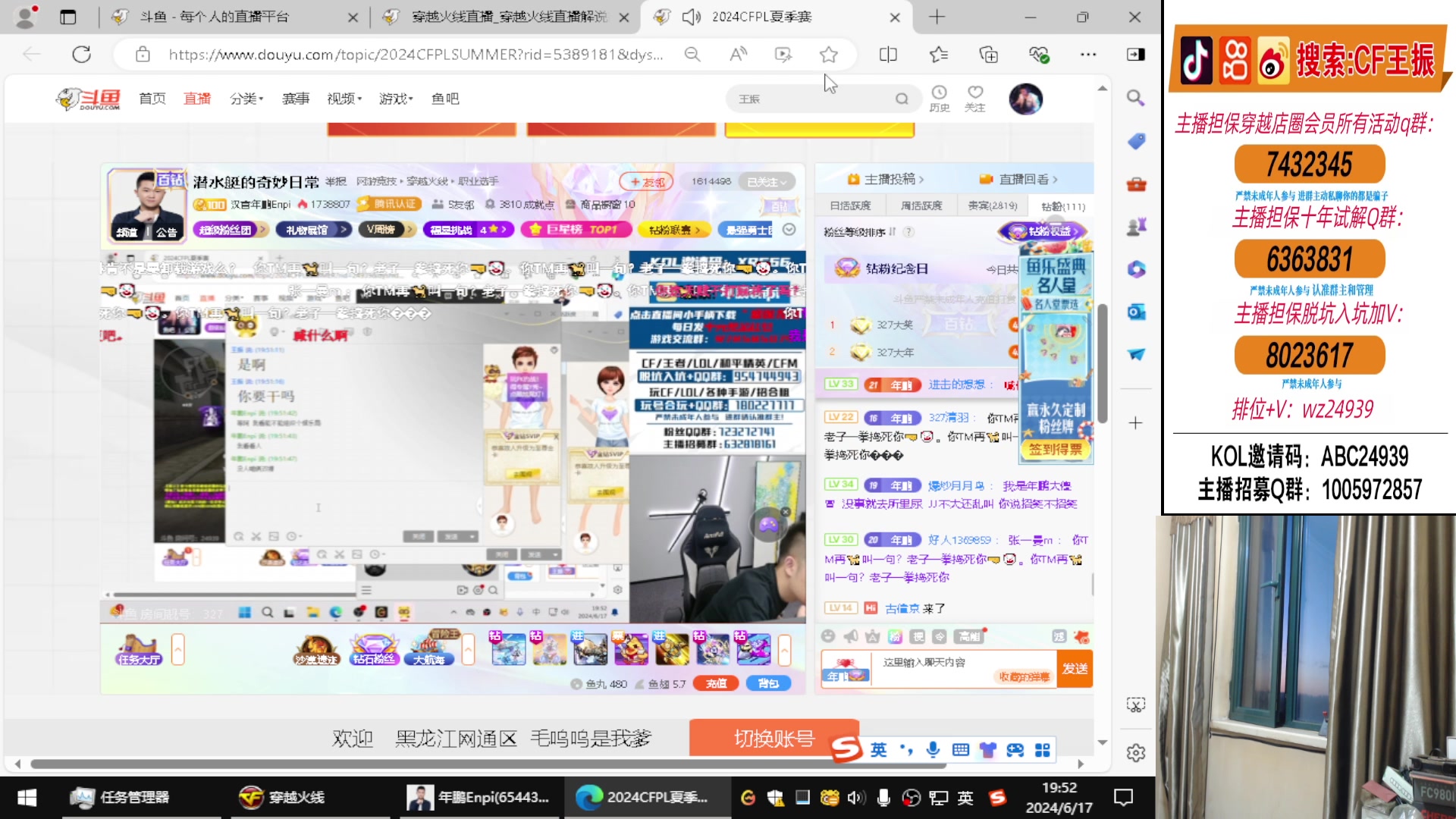Screen dimensions: 1456x819
Task: Expand the 视频 dropdown menu
Action: coord(344,99)
